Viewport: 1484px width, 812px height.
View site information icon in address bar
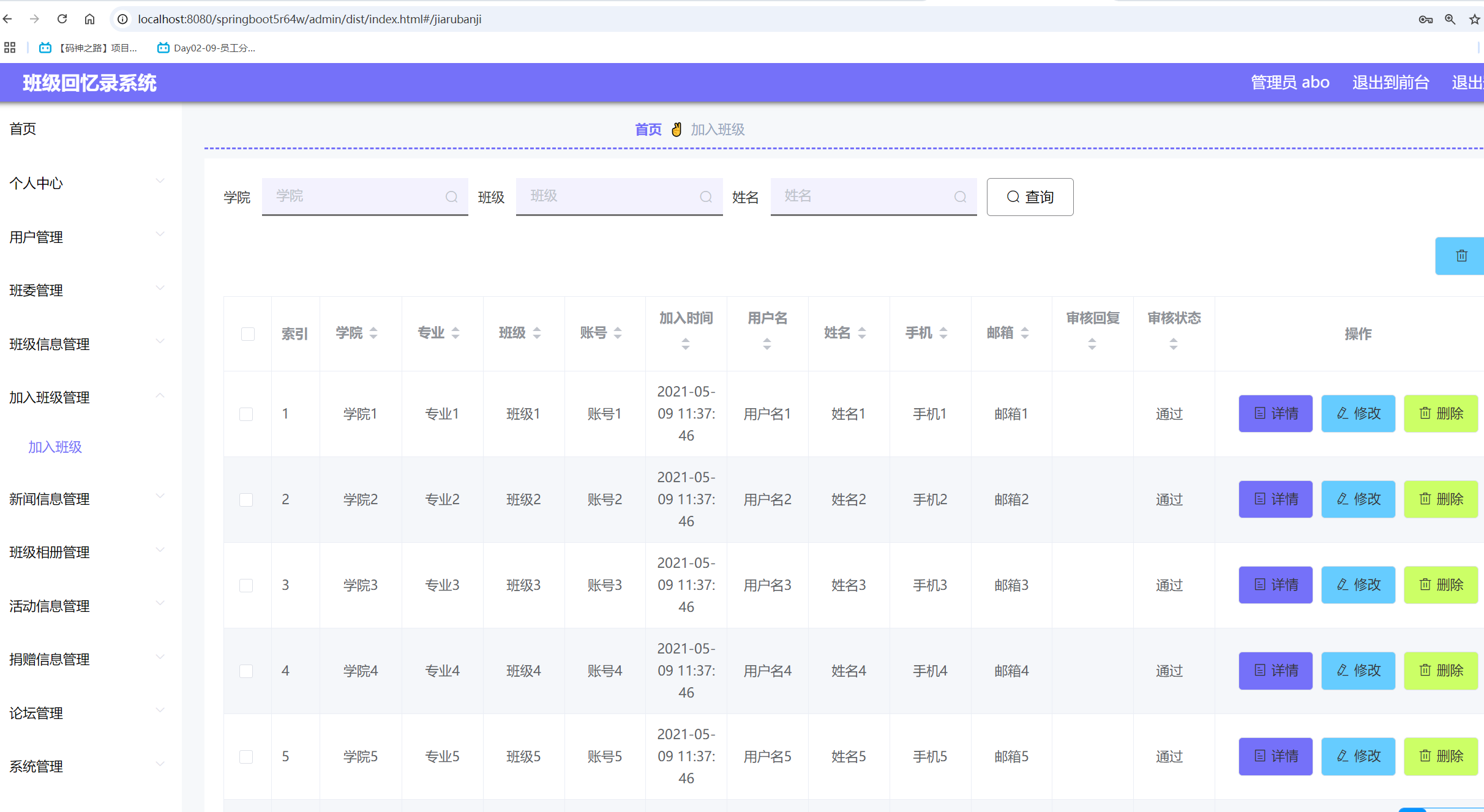tap(122, 19)
